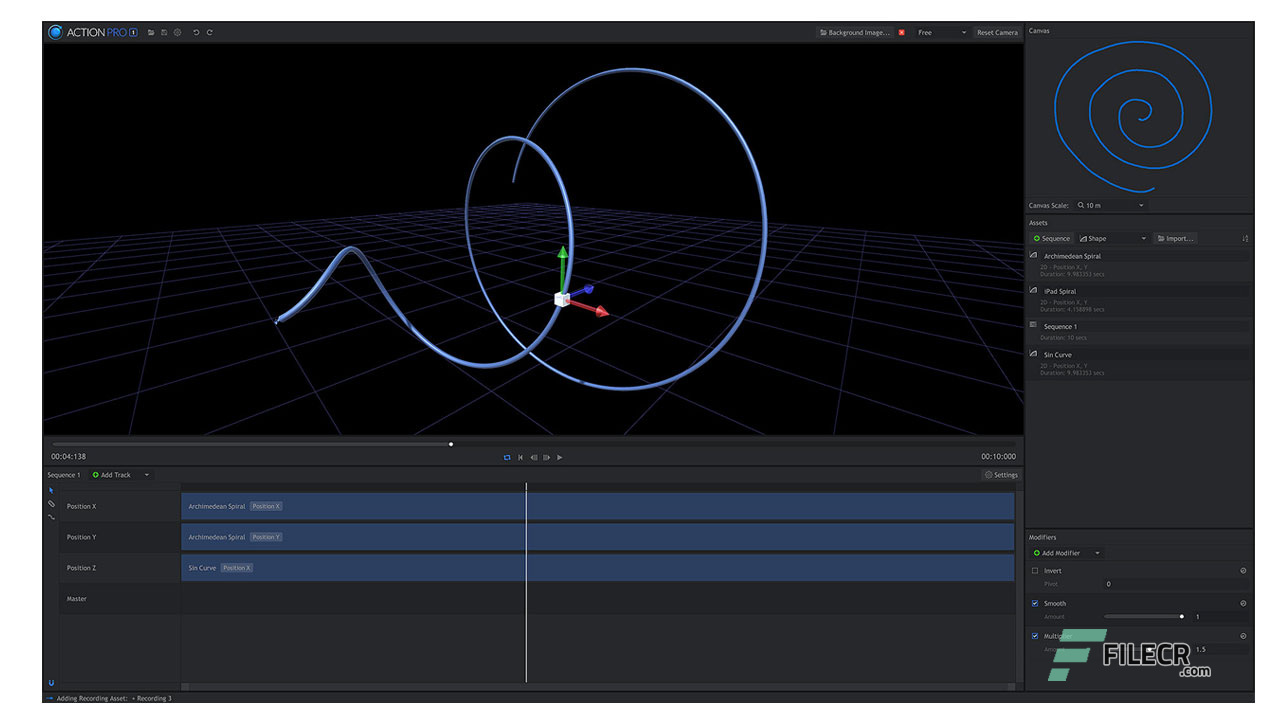Click Sin Curve clip on Position Z
This screenshot has height=720, width=1280.
click(x=598, y=568)
